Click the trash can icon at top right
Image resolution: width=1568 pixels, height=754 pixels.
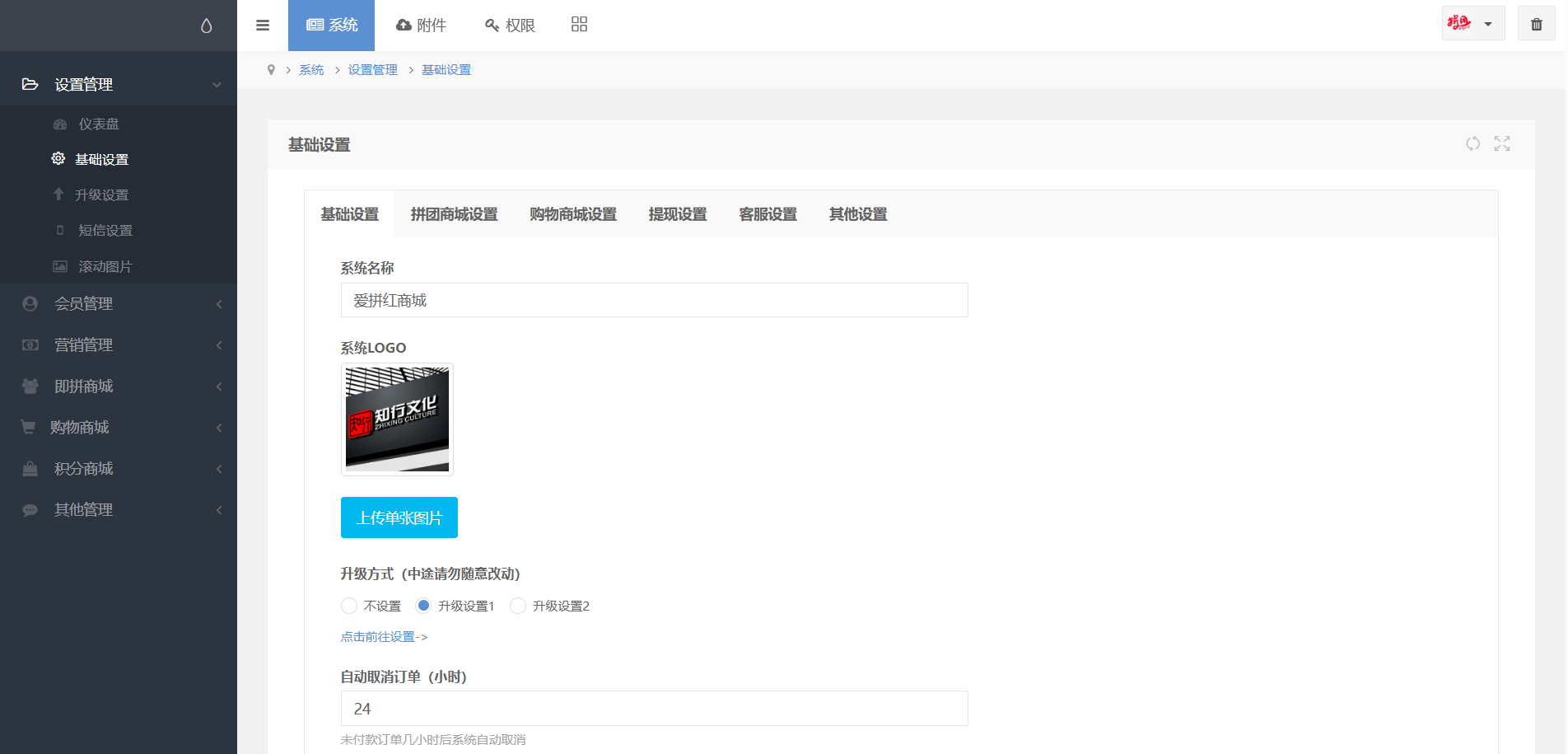tap(1536, 25)
